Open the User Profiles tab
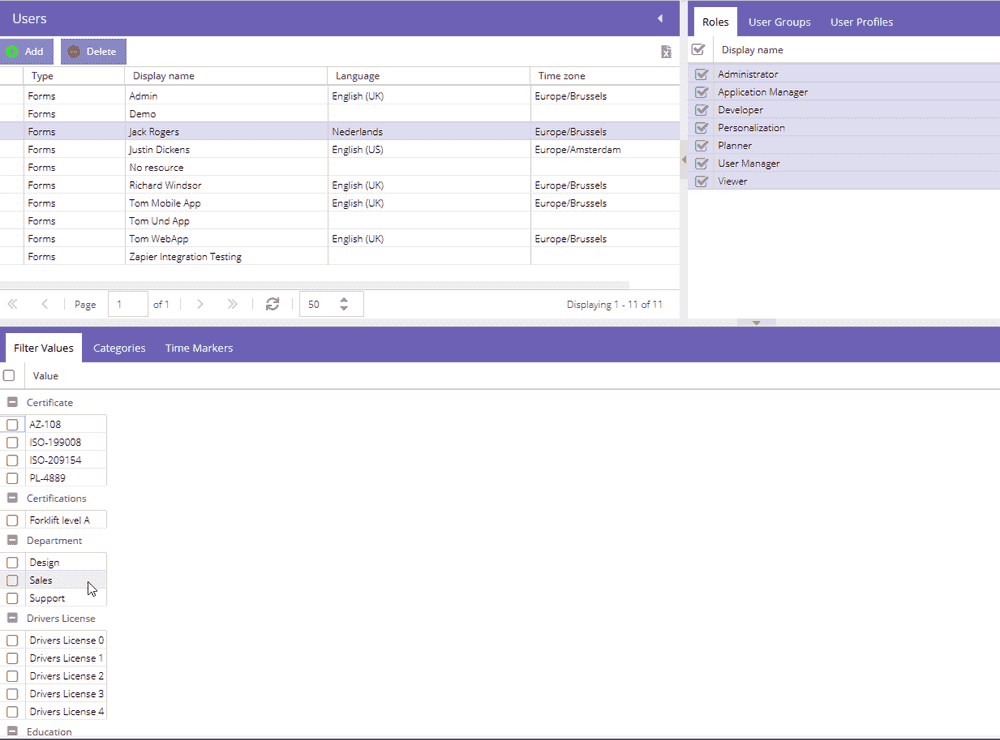Image resolution: width=1000 pixels, height=740 pixels. (862, 22)
